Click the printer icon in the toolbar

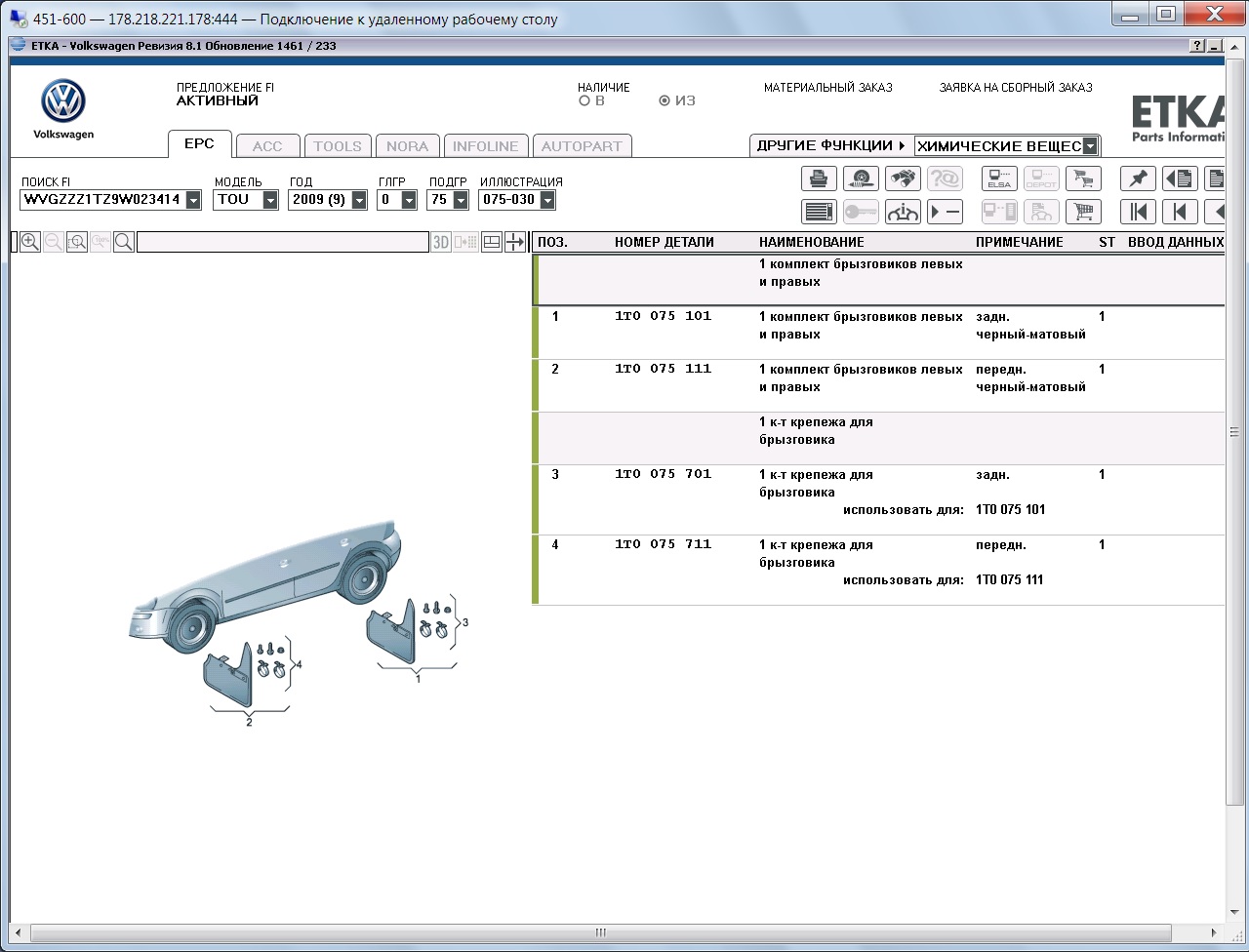(819, 178)
